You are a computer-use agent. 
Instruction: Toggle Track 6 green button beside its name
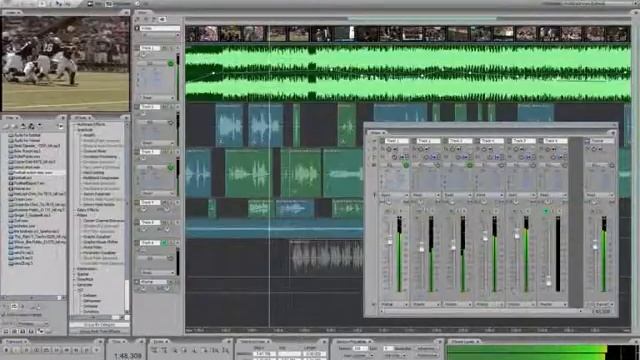click(164, 243)
